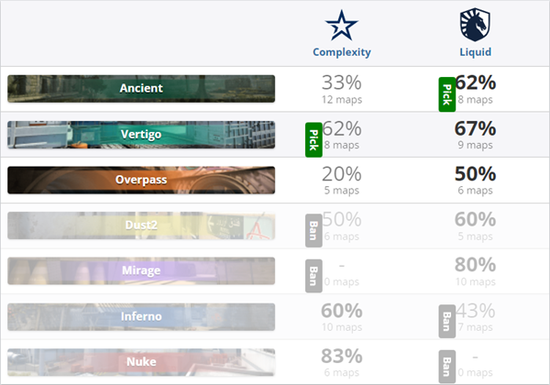Click Liquid's 50% Overpass win rate
The width and height of the screenshot is (550, 385).
(475, 174)
